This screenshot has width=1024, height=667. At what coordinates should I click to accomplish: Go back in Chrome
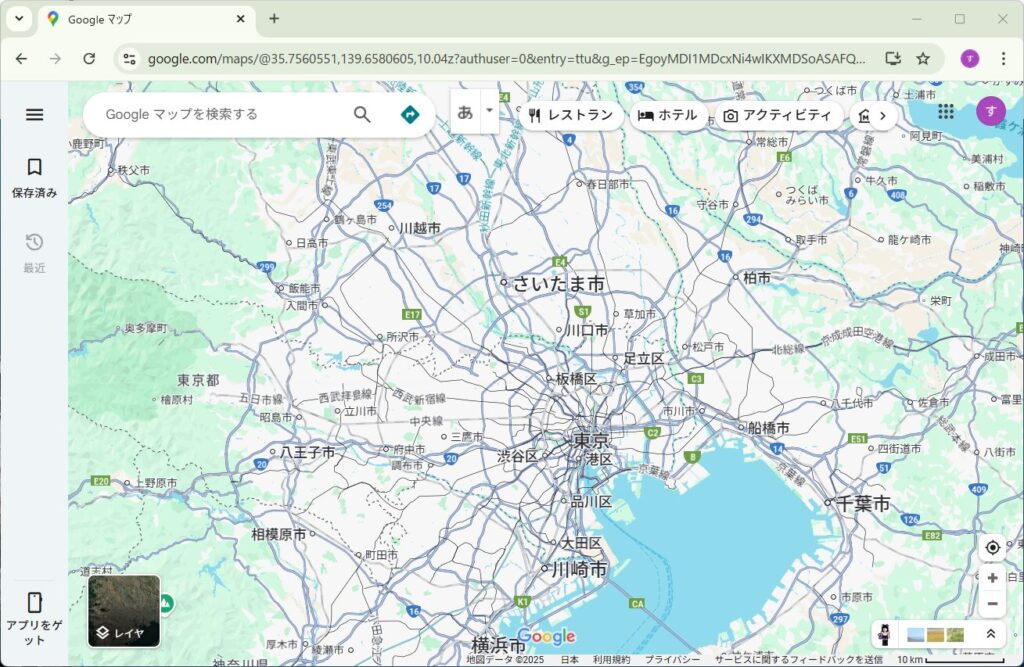[x=22, y=59]
